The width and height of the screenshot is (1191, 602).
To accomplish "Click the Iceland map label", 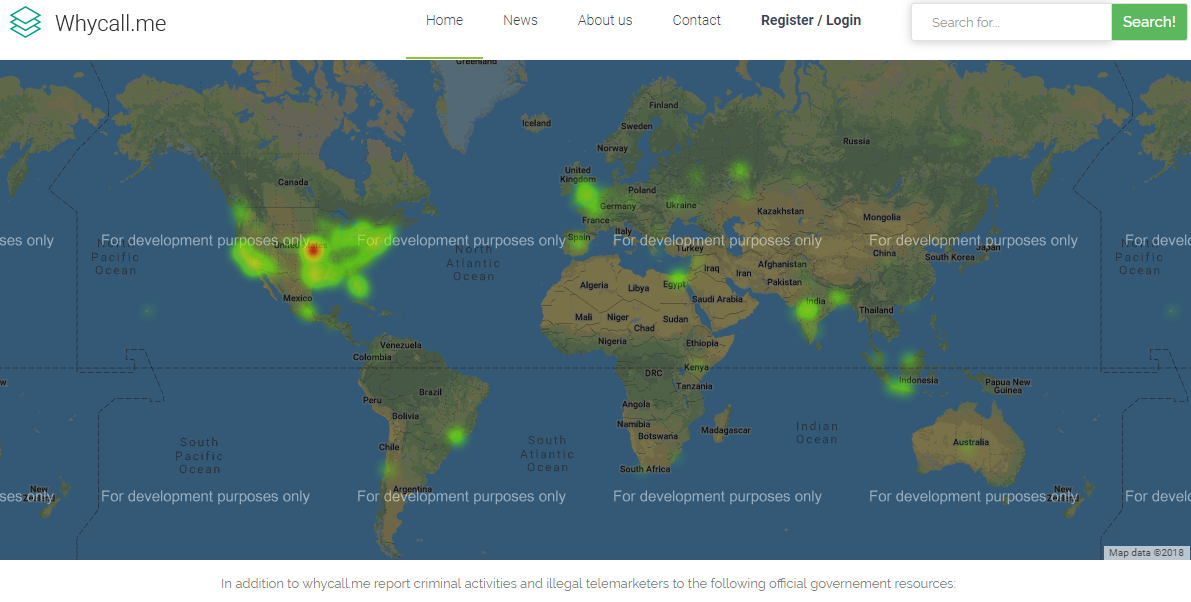I will click(x=536, y=123).
